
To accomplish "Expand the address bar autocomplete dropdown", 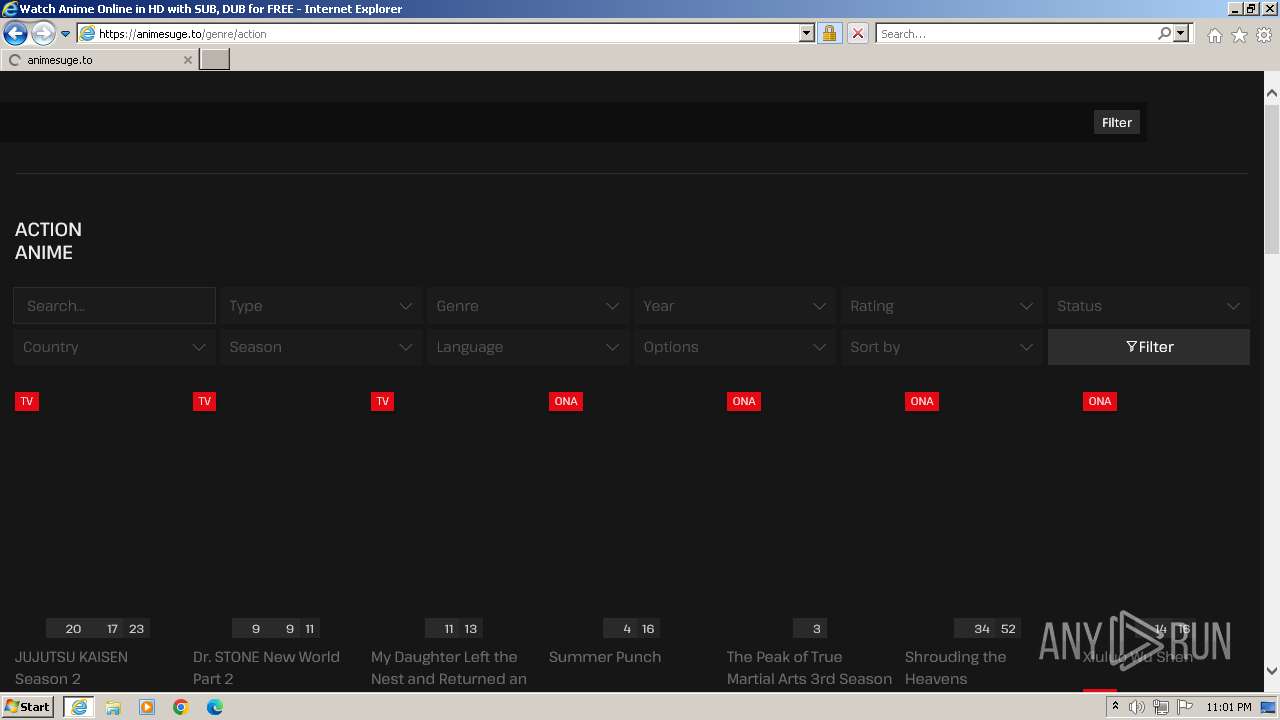I will (807, 34).
